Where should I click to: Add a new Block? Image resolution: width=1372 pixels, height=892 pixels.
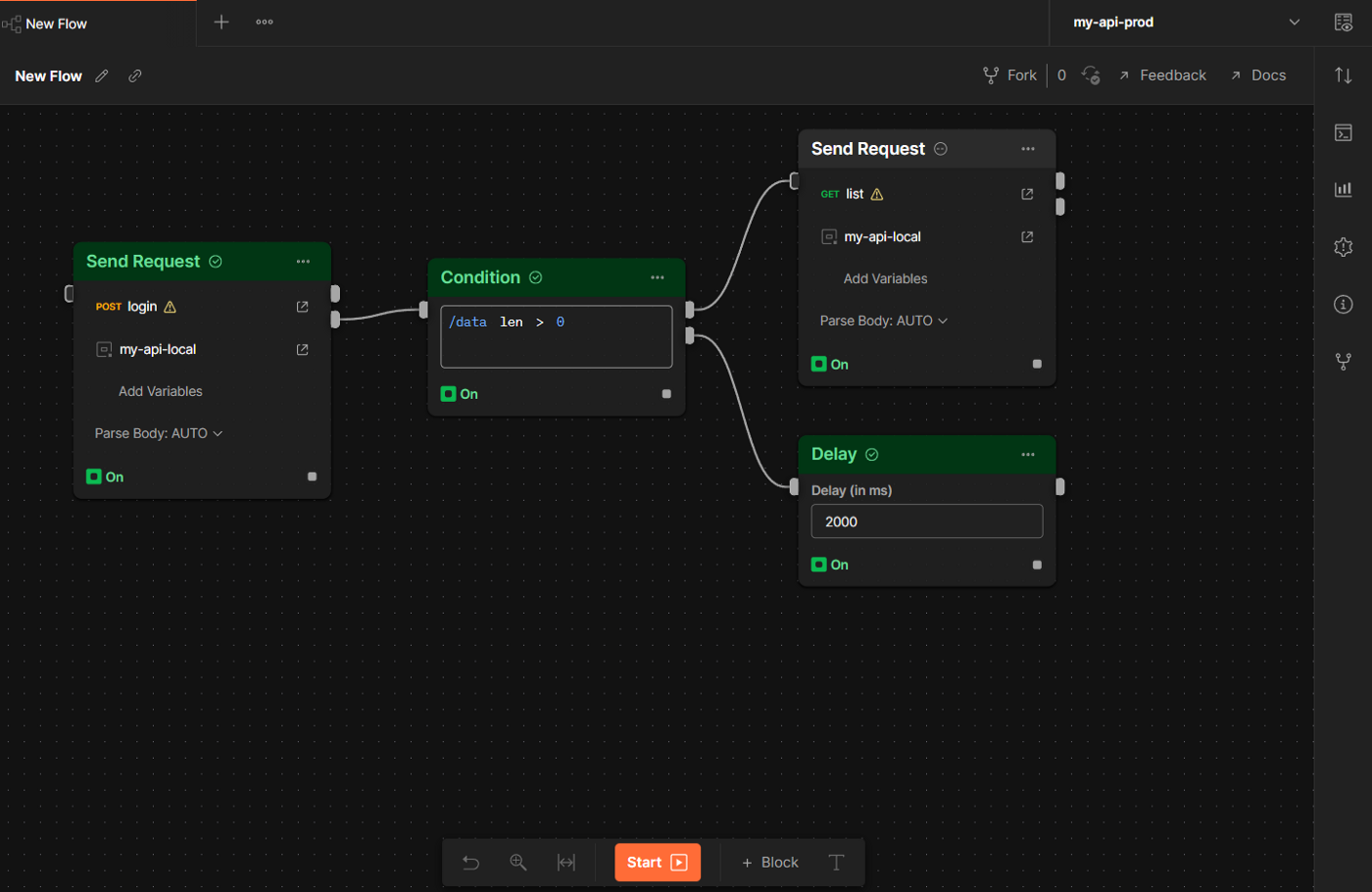click(770, 863)
